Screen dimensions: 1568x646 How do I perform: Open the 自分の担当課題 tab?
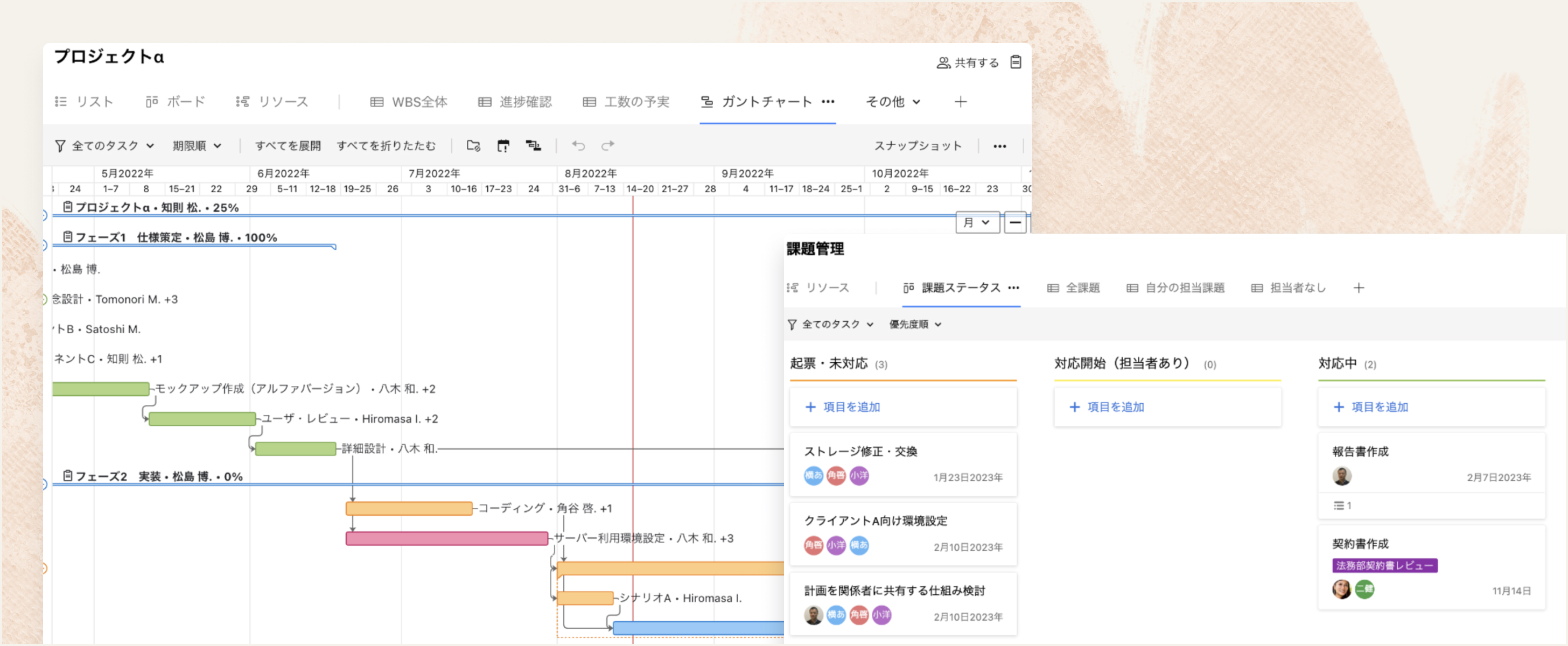coord(1175,287)
